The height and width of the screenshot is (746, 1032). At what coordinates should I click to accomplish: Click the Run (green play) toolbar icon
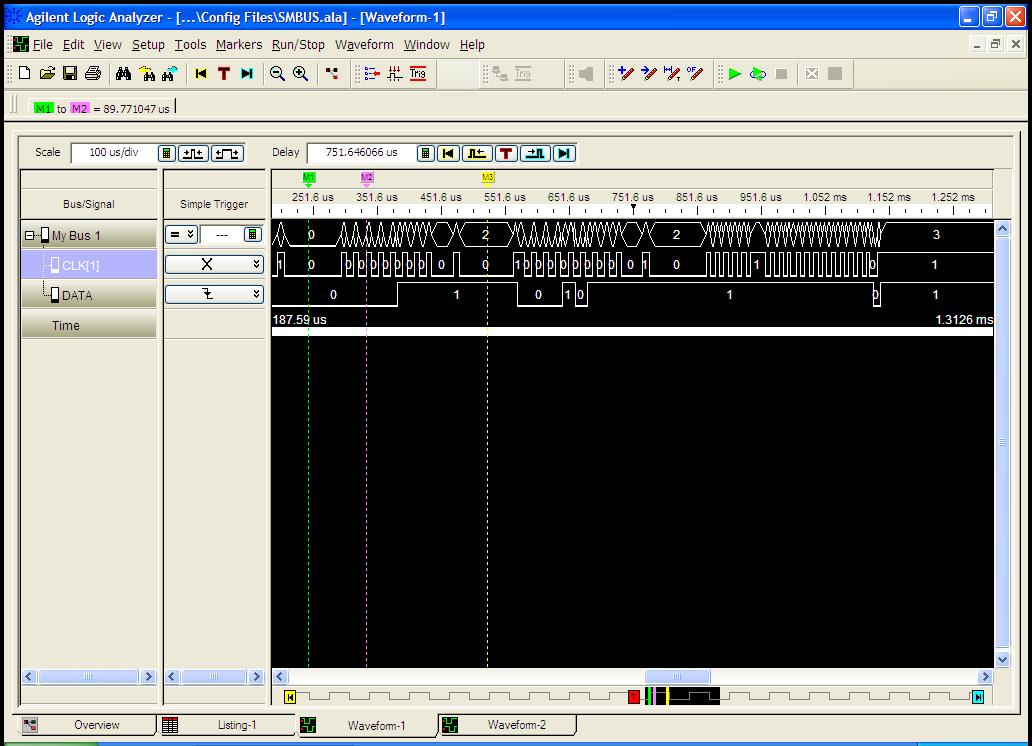coord(735,74)
